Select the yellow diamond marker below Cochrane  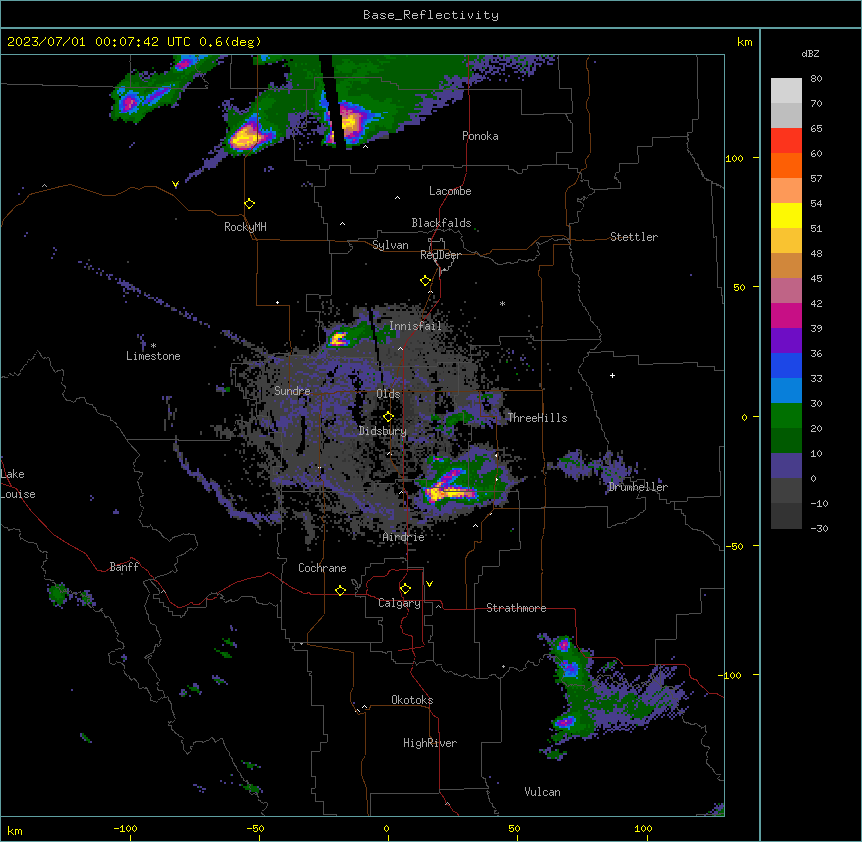click(x=340, y=590)
